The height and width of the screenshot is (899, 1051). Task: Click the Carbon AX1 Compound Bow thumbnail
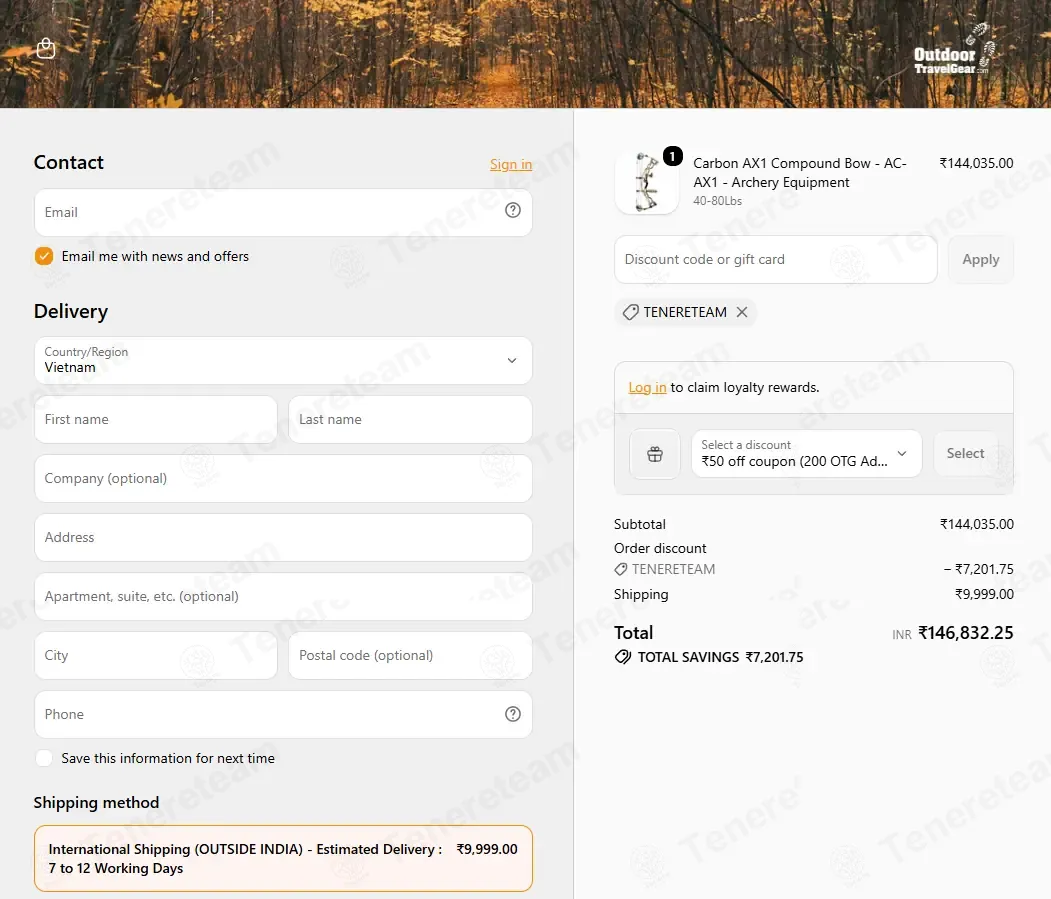(x=647, y=182)
